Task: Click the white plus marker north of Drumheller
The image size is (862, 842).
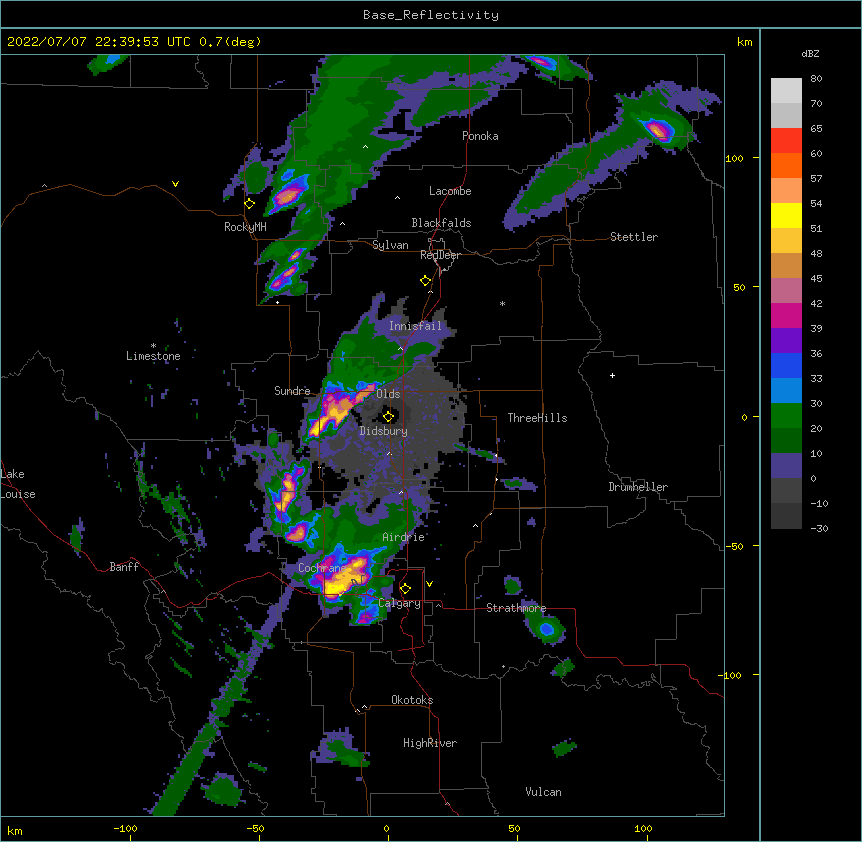Action: (x=612, y=375)
